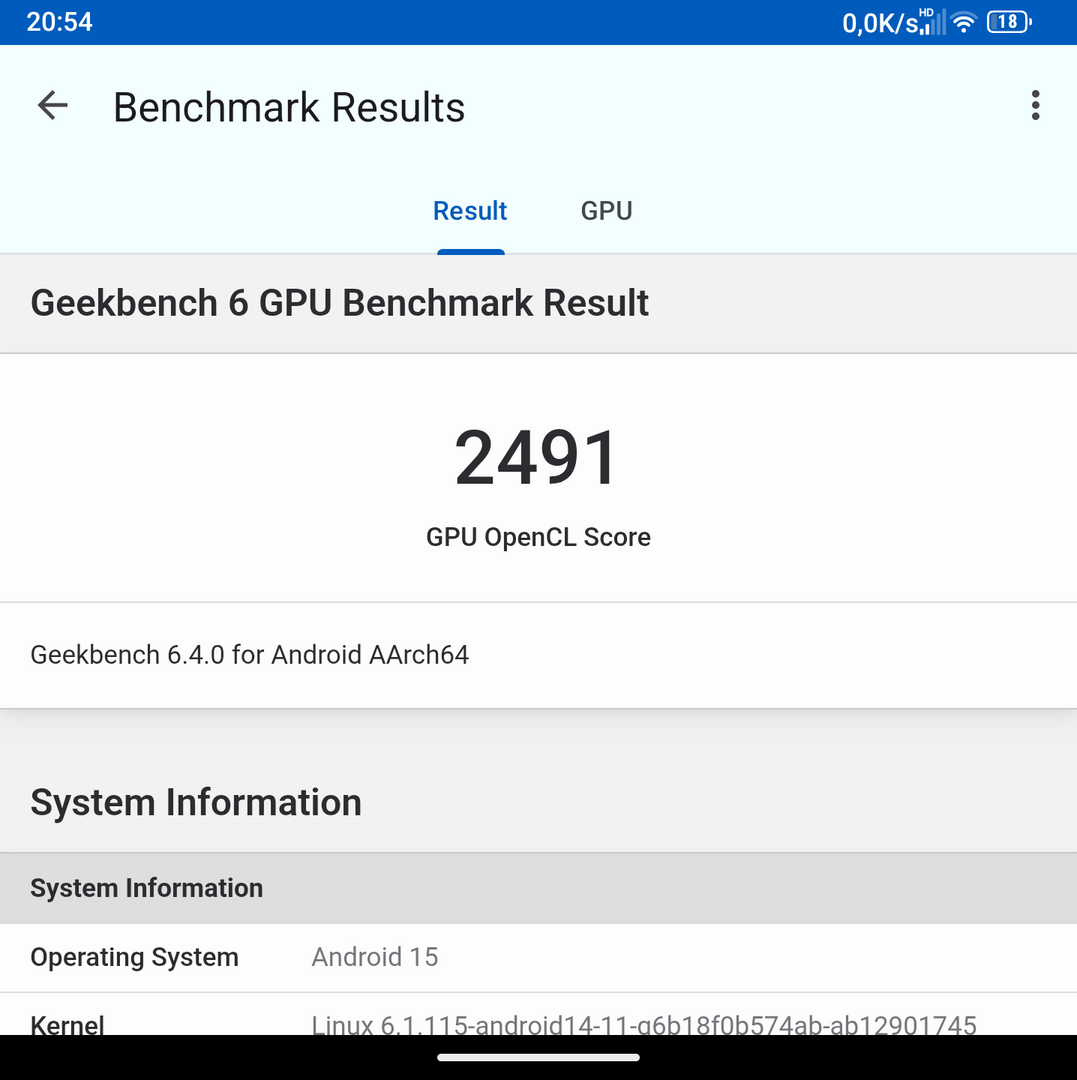Image resolution: width=1077 pixels, height=1080 pixels.
Task: Tap the network speed 0,0K/s indicator
Action: [x=879, y=23]
